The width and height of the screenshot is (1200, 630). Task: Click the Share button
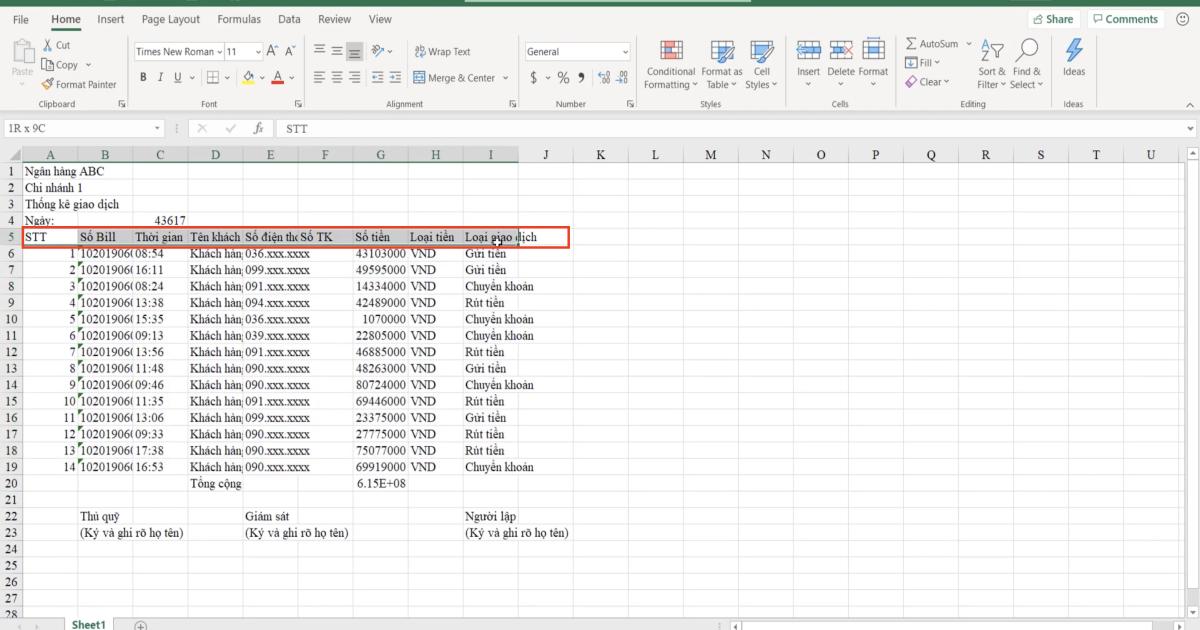tap(1053, 18)
